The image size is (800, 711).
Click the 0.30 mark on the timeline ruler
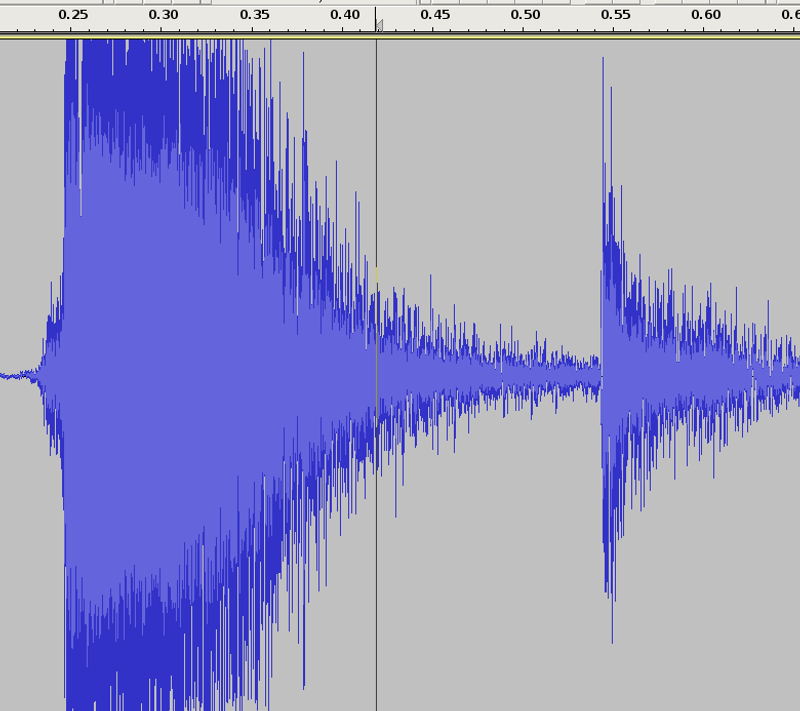tap(163, 16)
